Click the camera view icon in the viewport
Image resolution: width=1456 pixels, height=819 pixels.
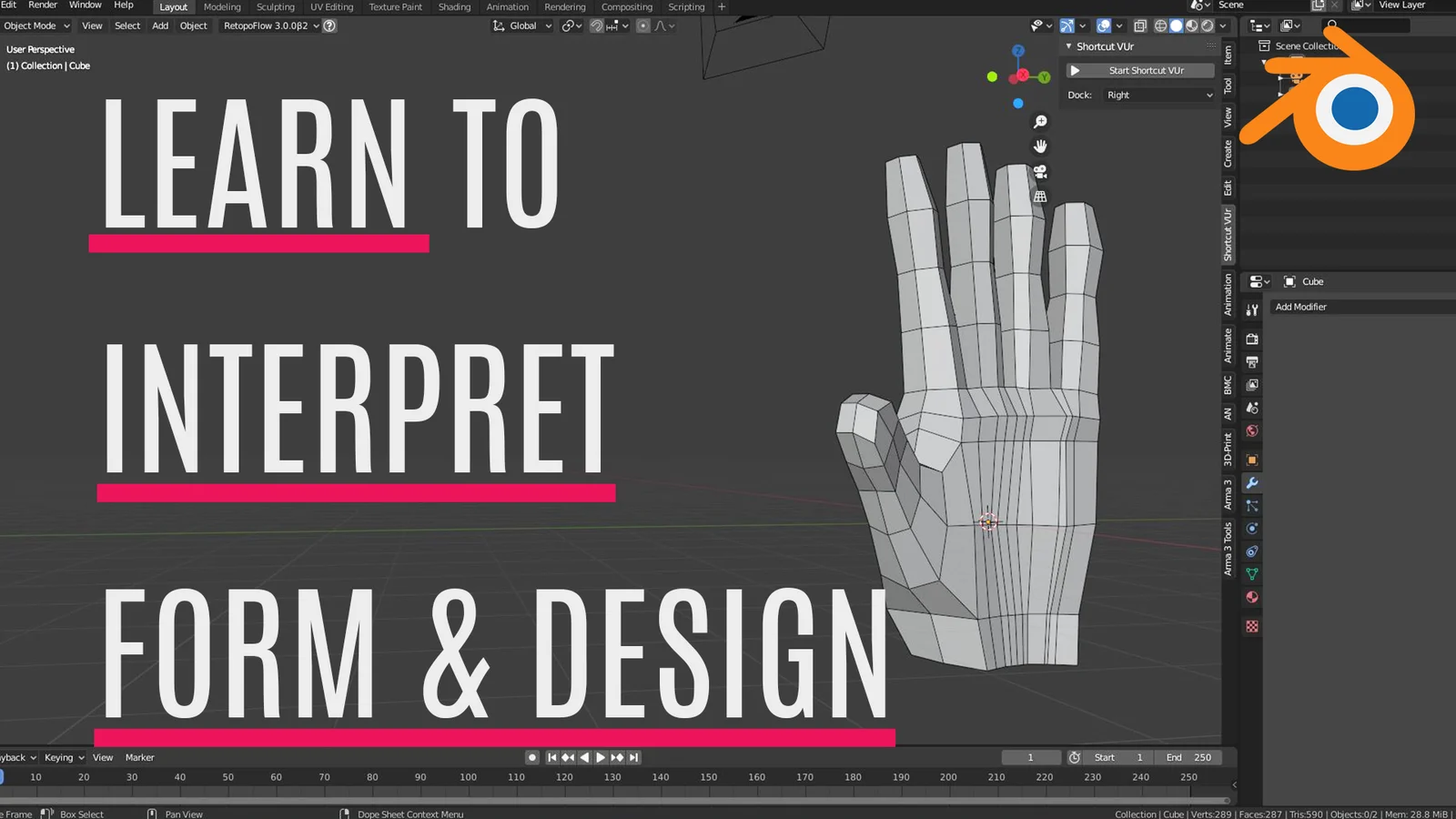tap(1040, 172)
